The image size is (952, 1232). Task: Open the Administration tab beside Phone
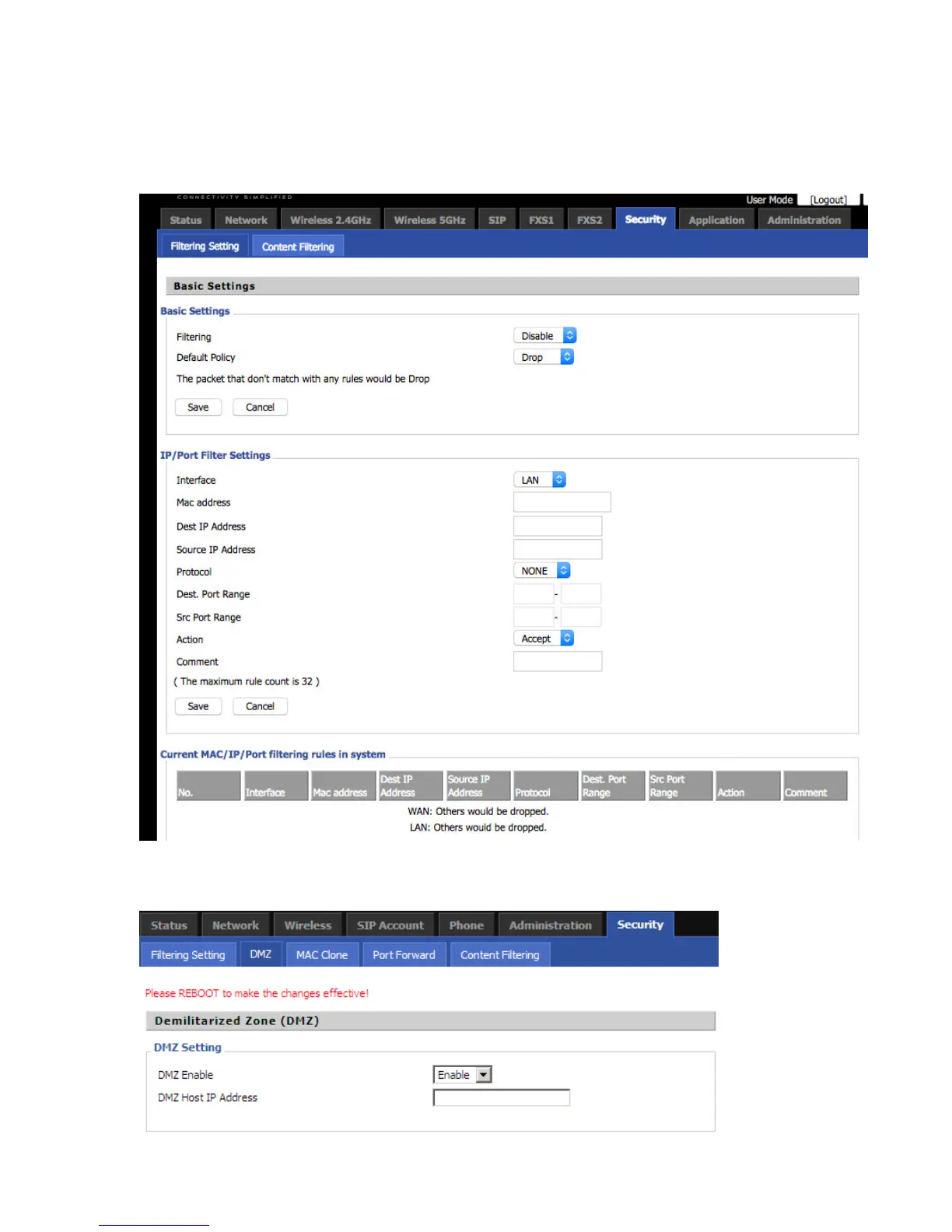pyautogui.click(x=551, y=925)
